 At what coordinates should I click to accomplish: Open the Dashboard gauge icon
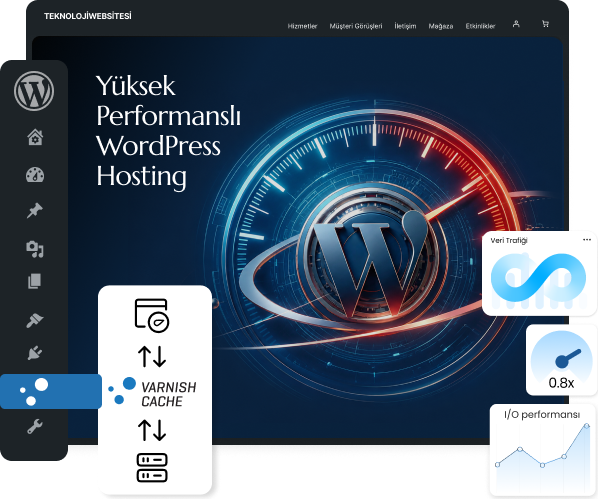pos(35,174)
